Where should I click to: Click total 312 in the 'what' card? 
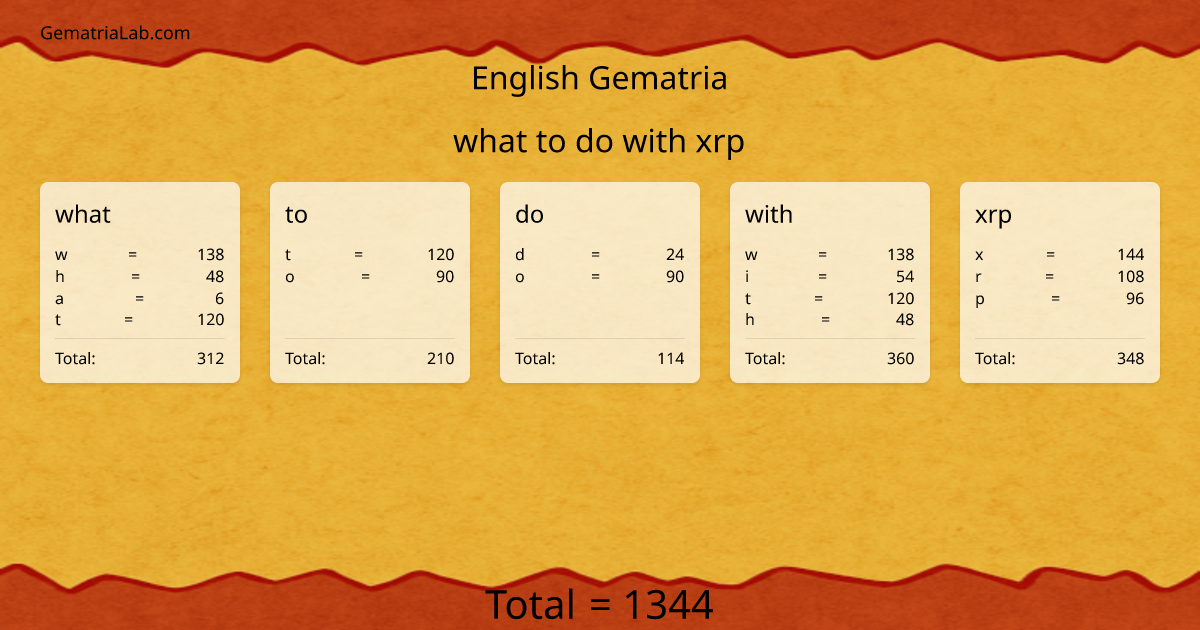[211, 359]
